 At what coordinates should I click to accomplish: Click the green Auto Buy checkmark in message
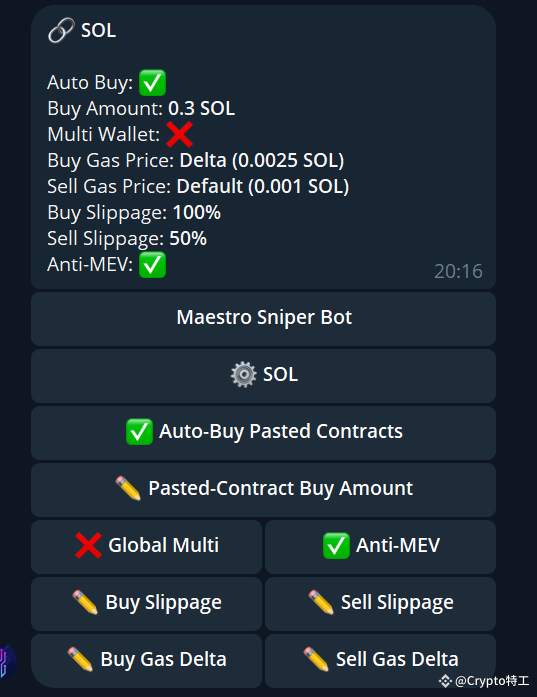[152, 83]
